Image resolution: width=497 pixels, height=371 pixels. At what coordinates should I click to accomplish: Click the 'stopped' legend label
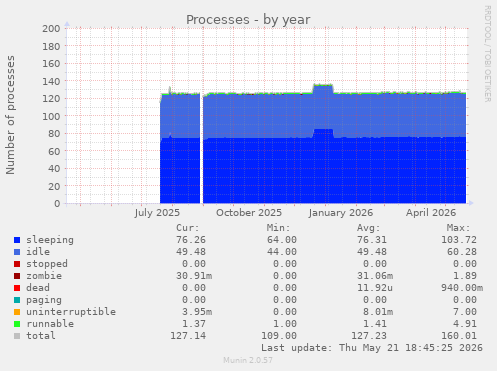point(47,264)
